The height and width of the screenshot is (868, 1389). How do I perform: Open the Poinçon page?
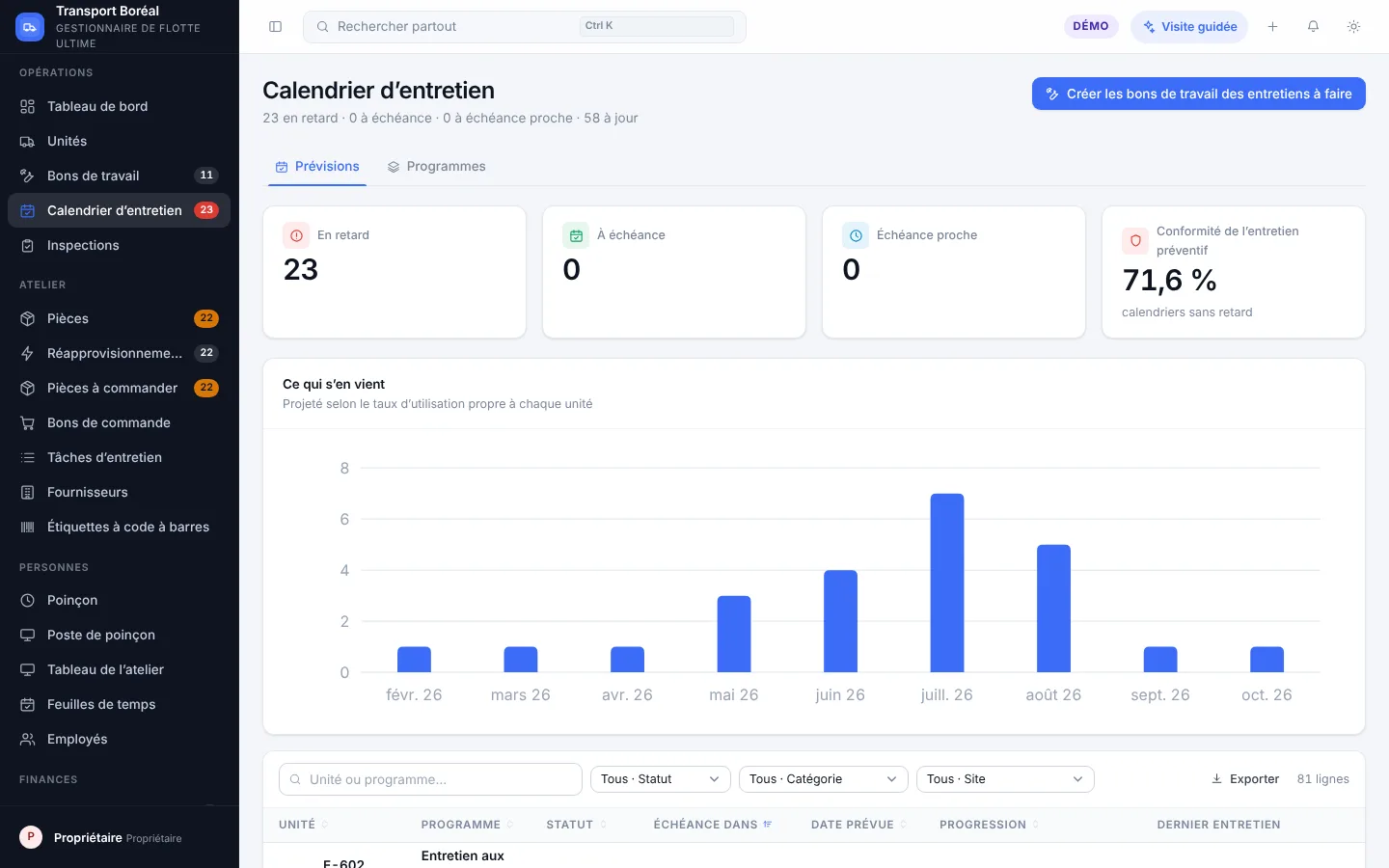(x=119, y=600)
